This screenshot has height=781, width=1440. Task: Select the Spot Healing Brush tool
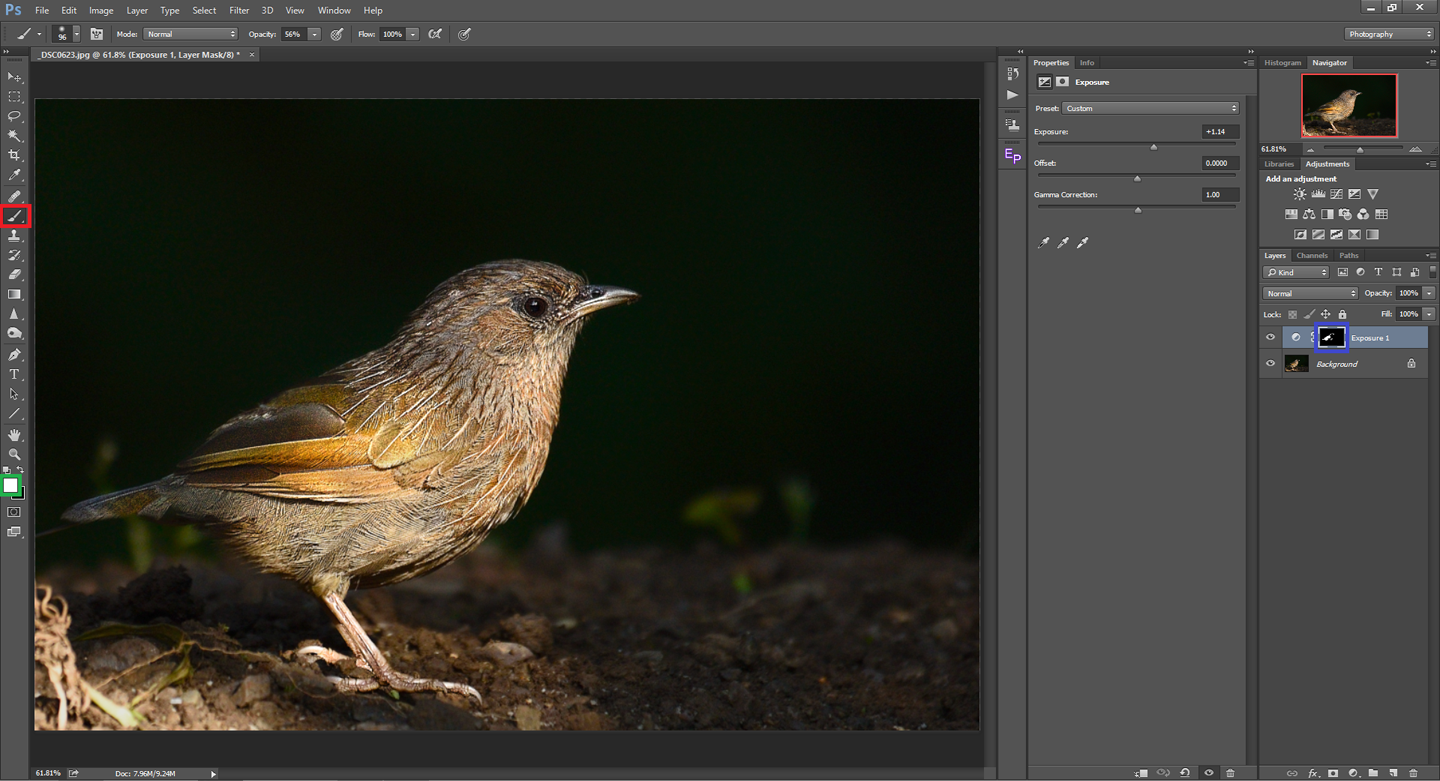pos(15,196)
